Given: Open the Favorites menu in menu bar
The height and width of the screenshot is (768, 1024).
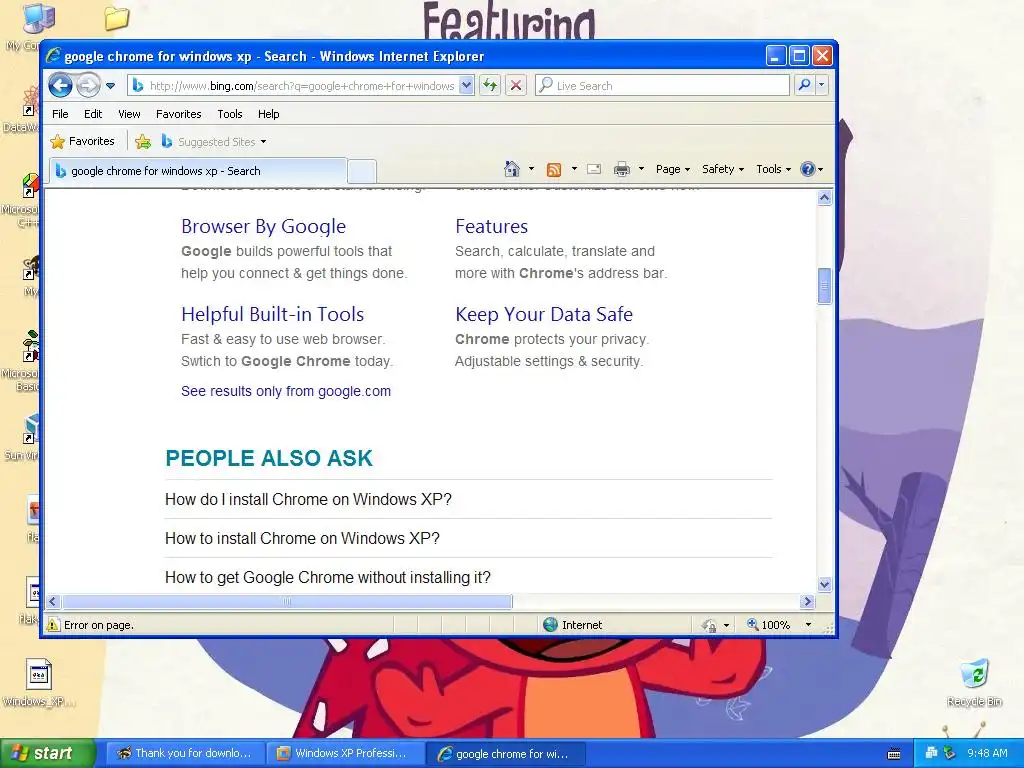Looking at the screenshot, I should point(178,114).
